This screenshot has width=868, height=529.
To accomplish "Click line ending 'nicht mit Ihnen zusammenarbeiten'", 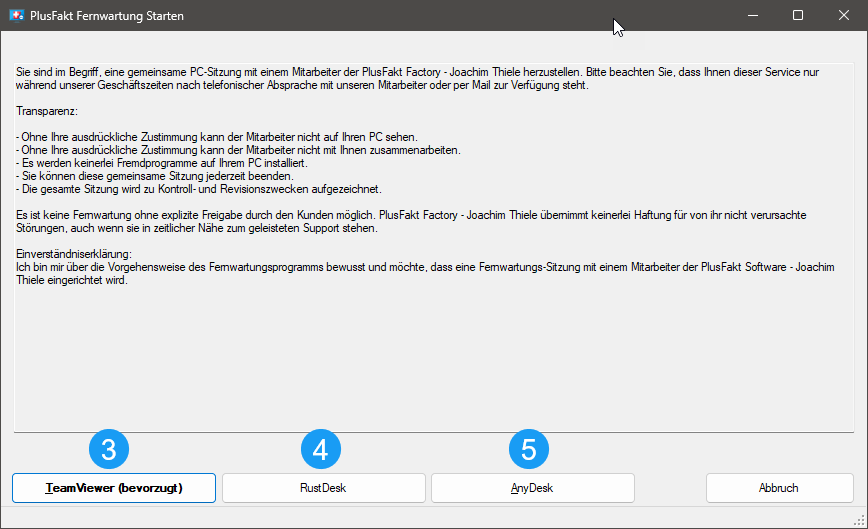I will coord(238,150).
